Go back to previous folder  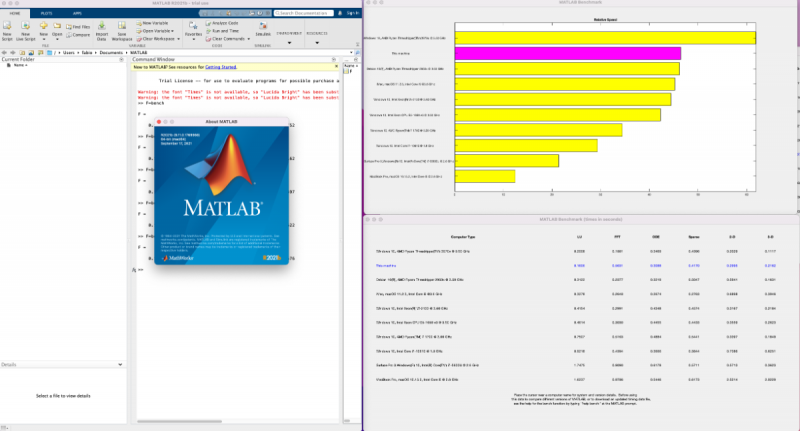click(x=4, y=53)
